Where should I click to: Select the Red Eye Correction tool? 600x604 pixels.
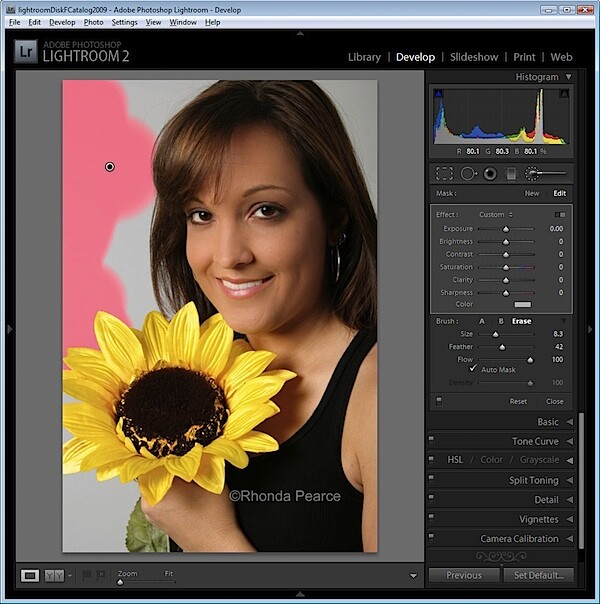coord(490,174)
